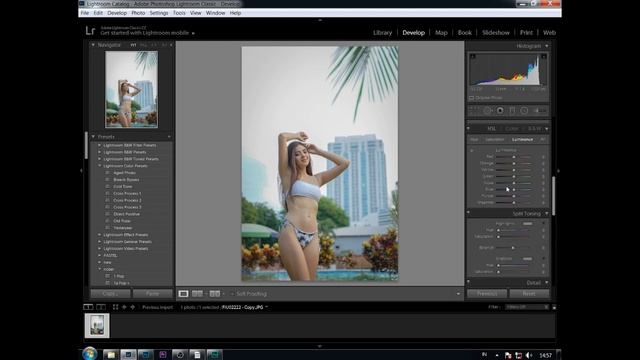Screen dimensions: 640x360
Task: Click the Previous button
Action: pyautogui.click(x=487, y=293)
